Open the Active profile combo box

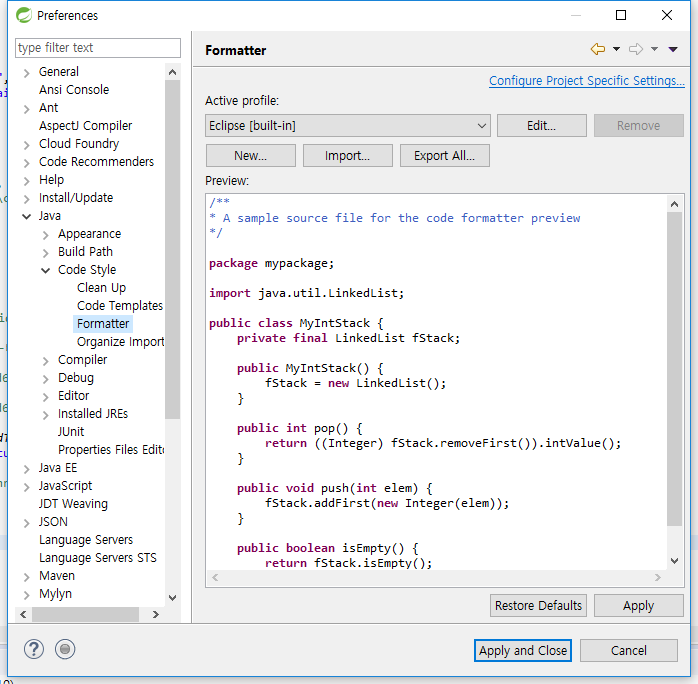pos(348,125)
